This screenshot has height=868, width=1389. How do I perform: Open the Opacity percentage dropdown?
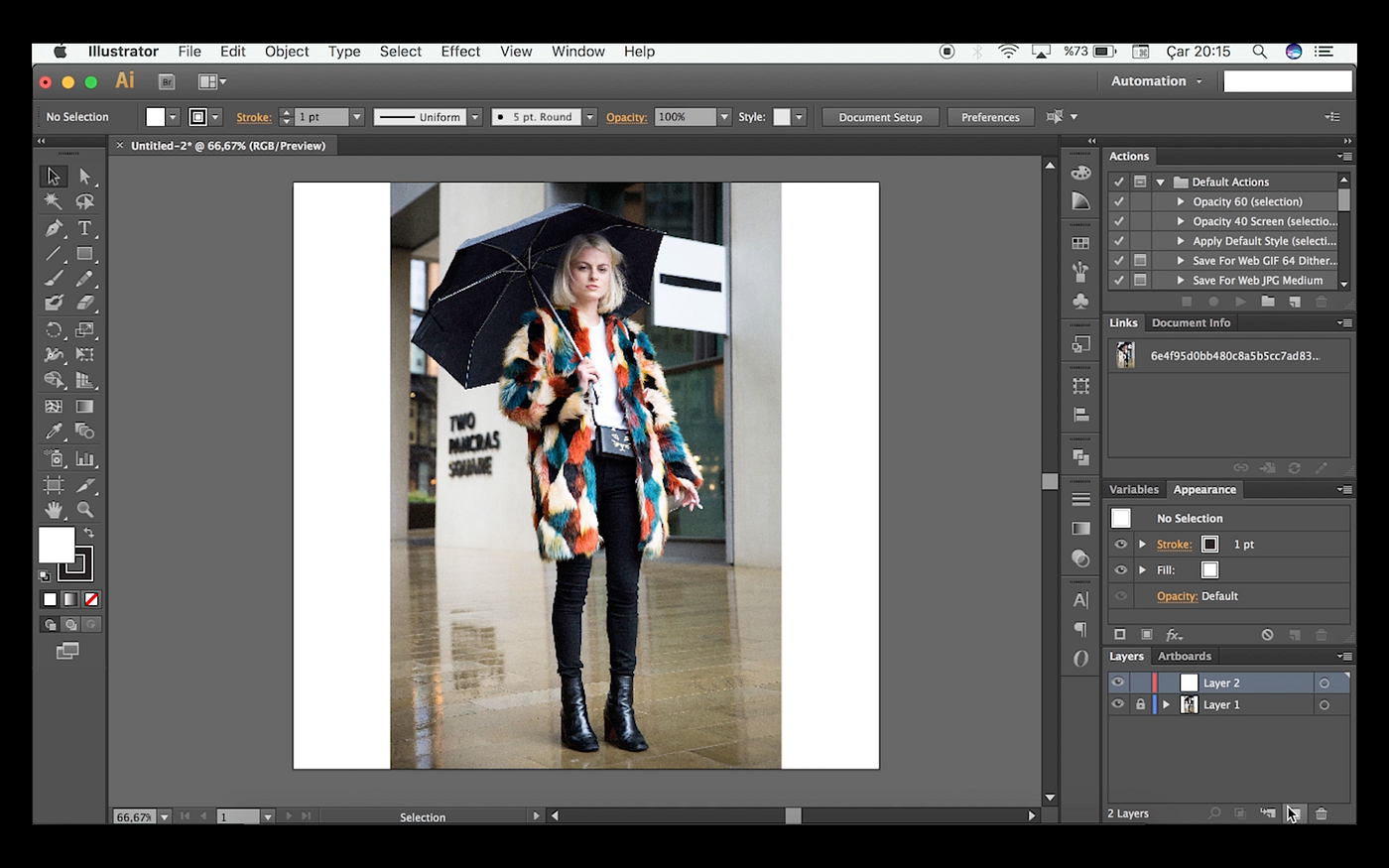[724, 117]
